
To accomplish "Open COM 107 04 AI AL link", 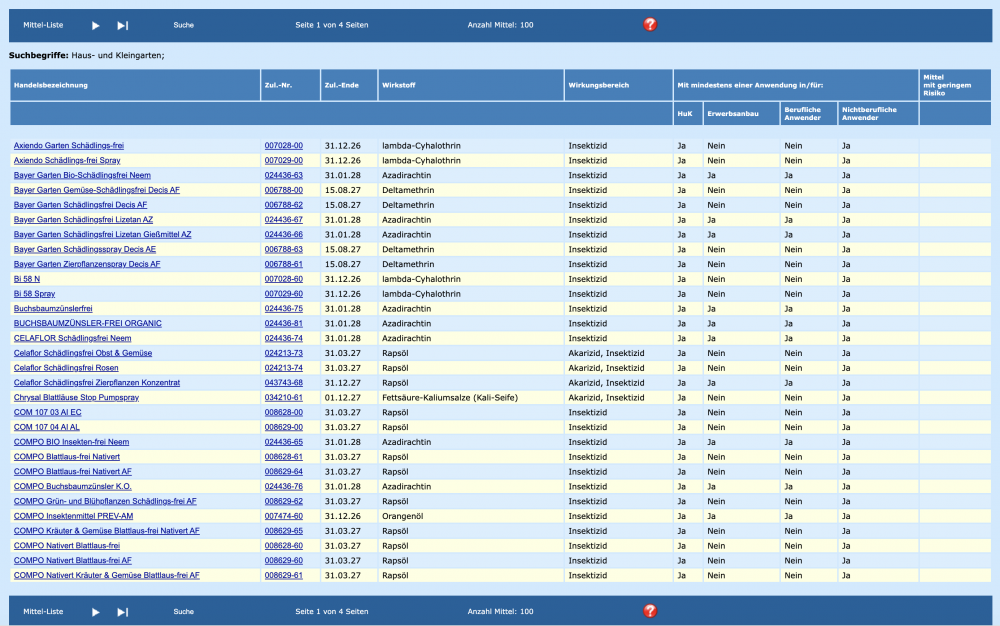I will tap(47, 428).
